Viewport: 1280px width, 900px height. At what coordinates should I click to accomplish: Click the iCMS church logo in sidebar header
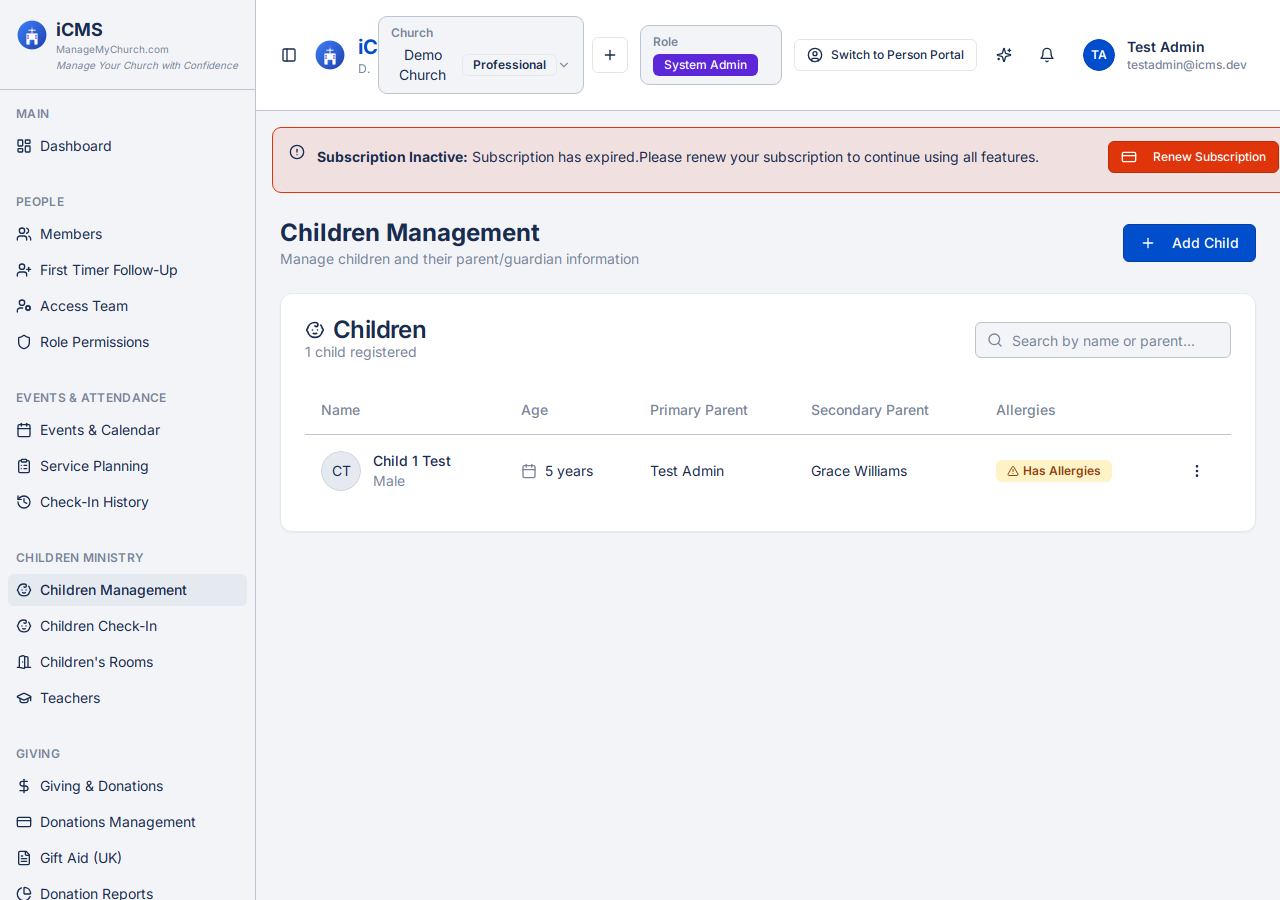coord(32,36)
